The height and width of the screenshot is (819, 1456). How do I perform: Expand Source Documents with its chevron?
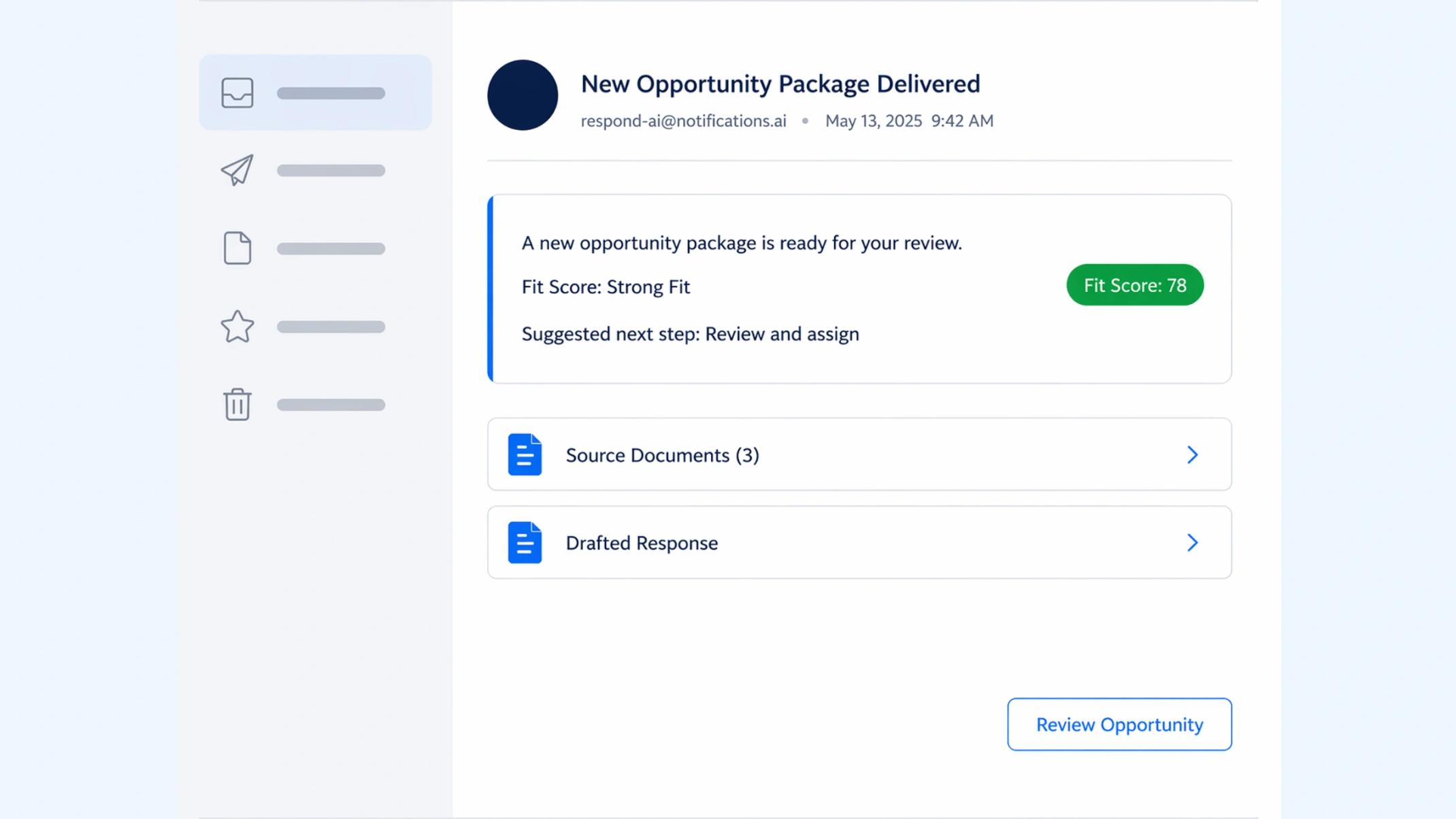[x=1192, y=454]
